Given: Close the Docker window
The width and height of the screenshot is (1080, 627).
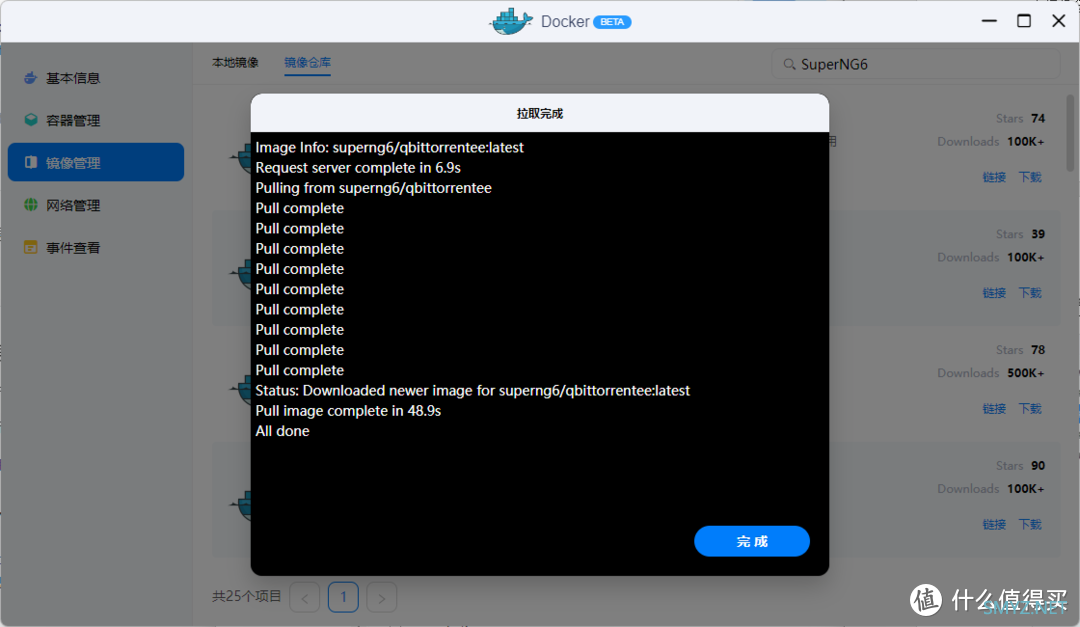Looking at the screenshot, I should [x=1059, y=21].
